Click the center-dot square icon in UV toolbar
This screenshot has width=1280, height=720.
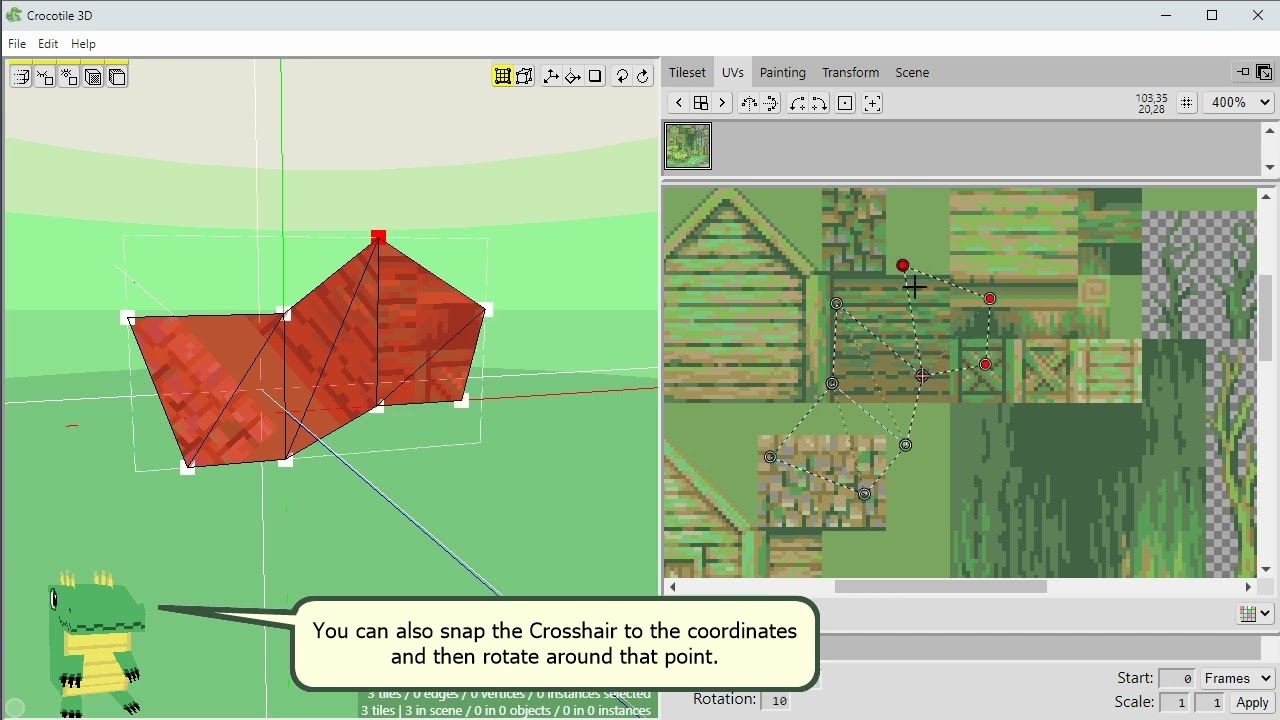point(845,103)
